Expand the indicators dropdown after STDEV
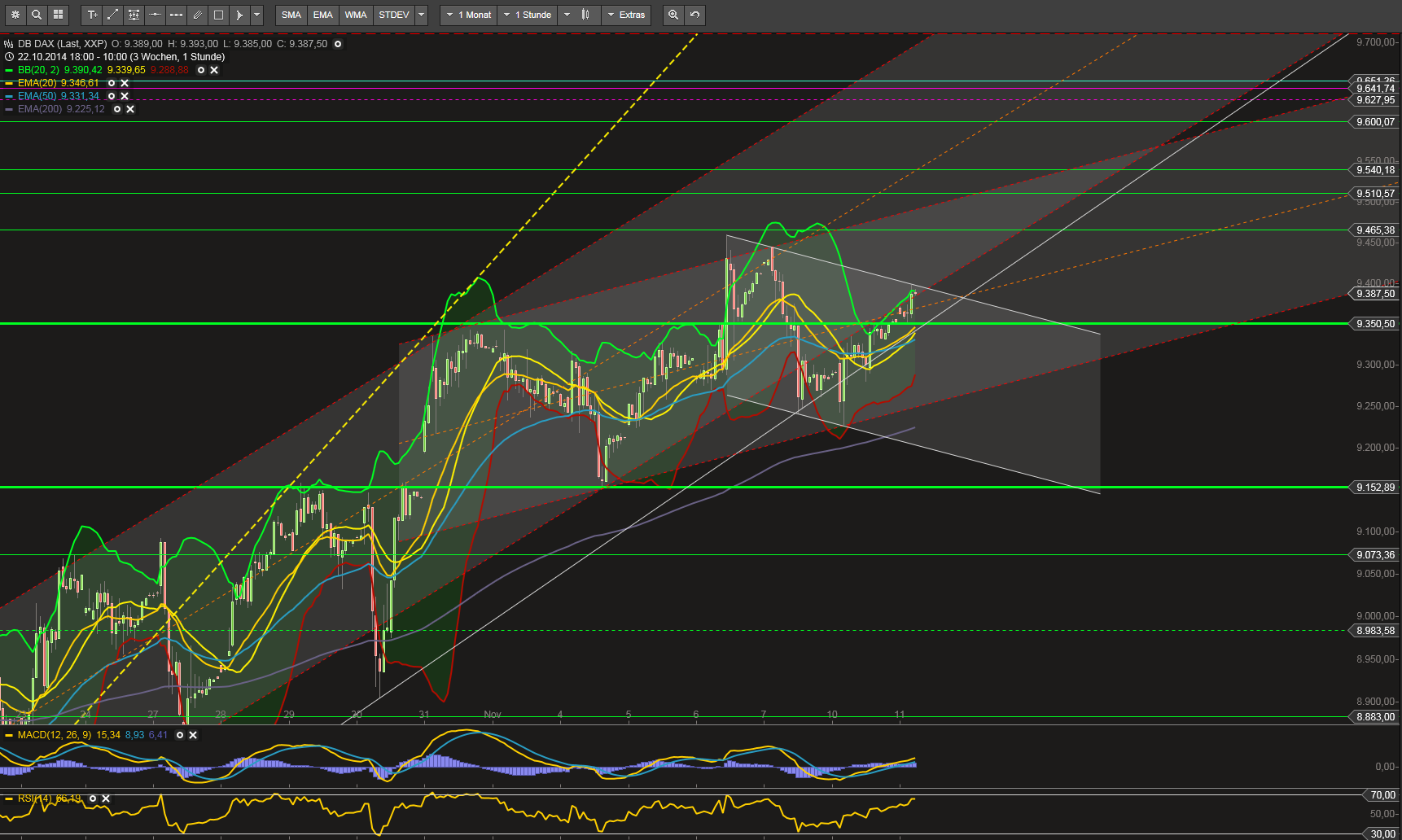This screenshot has width=1402, height=840. (x=422, y=15)
